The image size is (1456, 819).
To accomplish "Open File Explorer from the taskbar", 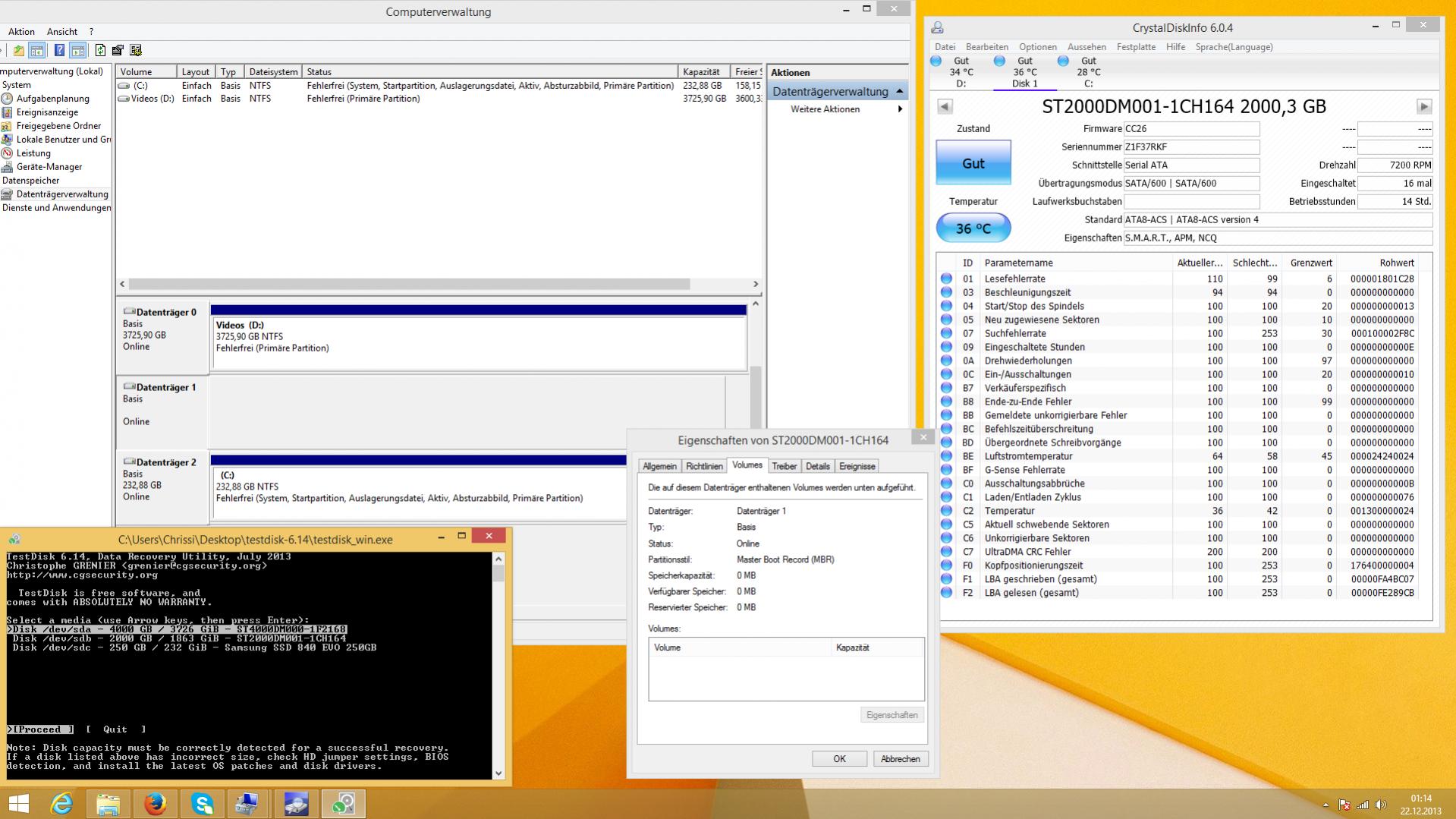I will [x=108, y=804].
